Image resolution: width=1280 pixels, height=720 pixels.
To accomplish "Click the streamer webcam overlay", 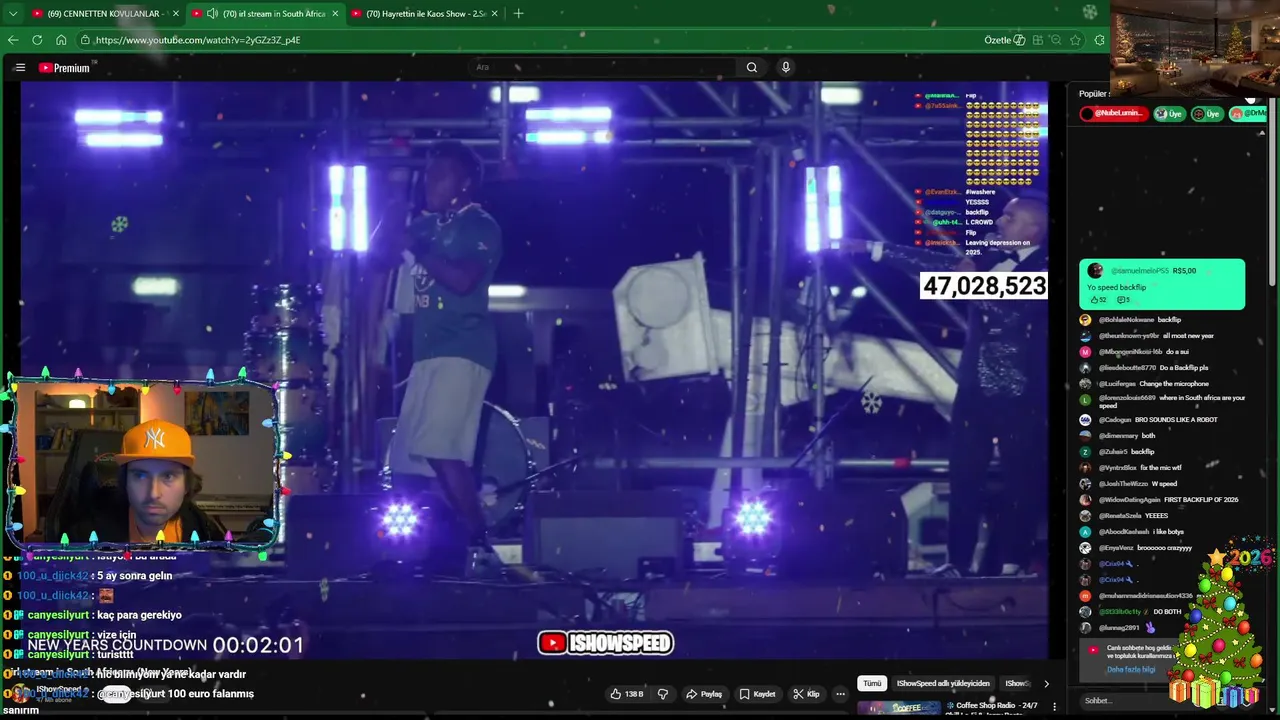I will point(143,463).
